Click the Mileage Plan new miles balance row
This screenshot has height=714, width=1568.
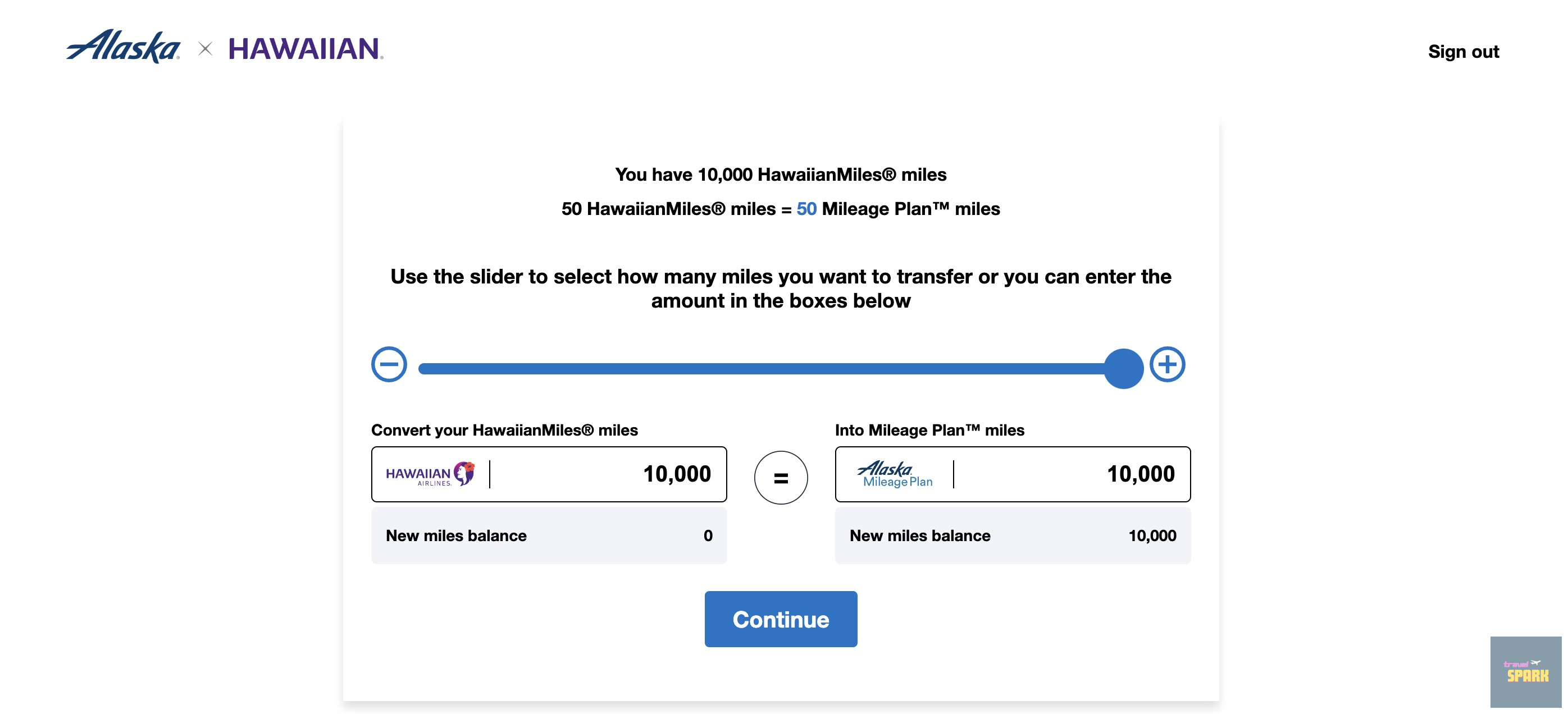[x=1012, y=536]
